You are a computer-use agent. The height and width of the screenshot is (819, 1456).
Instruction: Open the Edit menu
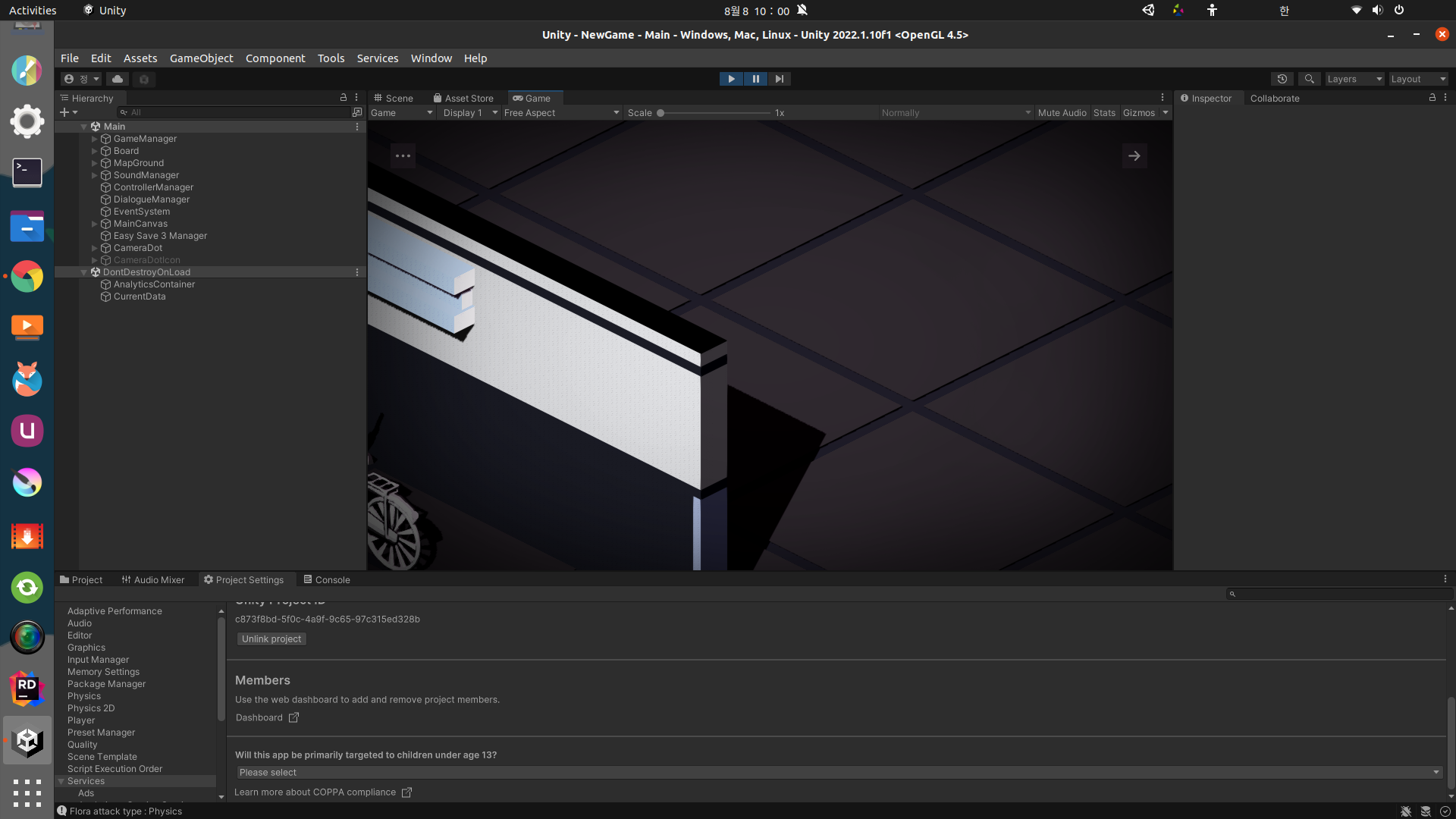(101, 58)
